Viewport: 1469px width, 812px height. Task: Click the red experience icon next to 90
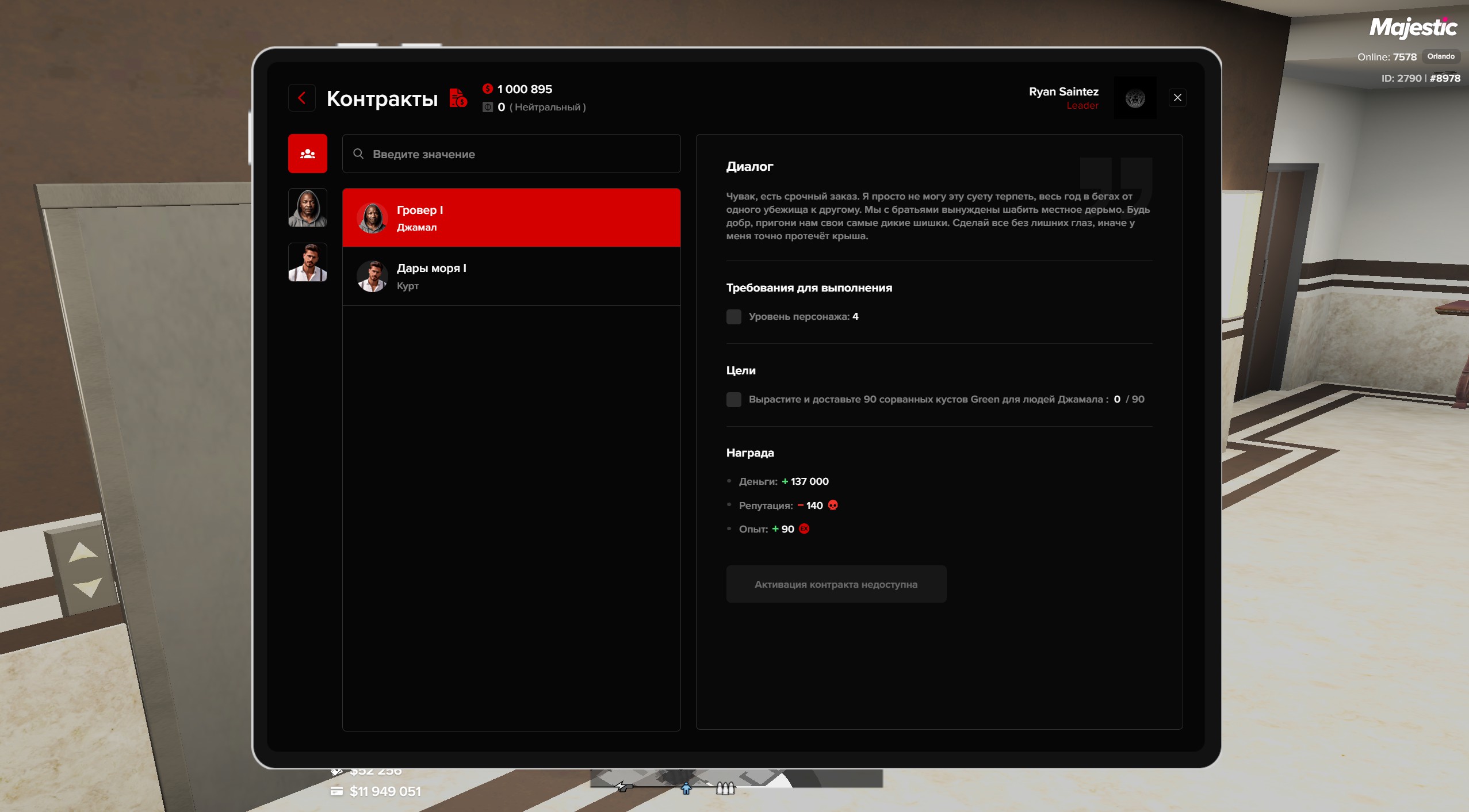tap(804, 528)
